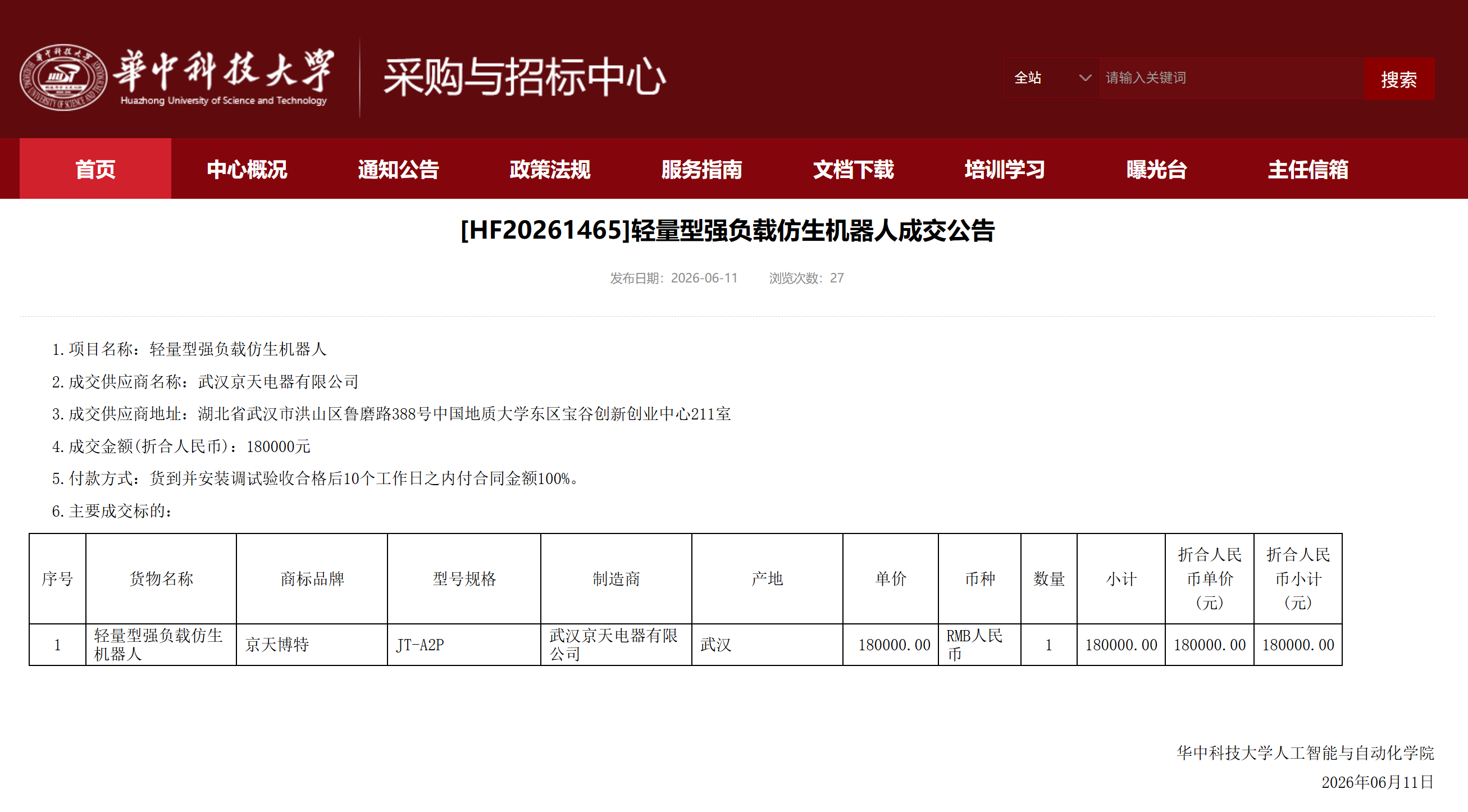
Task: Open the 曝光台 menu
Action: coord(1156,169)
